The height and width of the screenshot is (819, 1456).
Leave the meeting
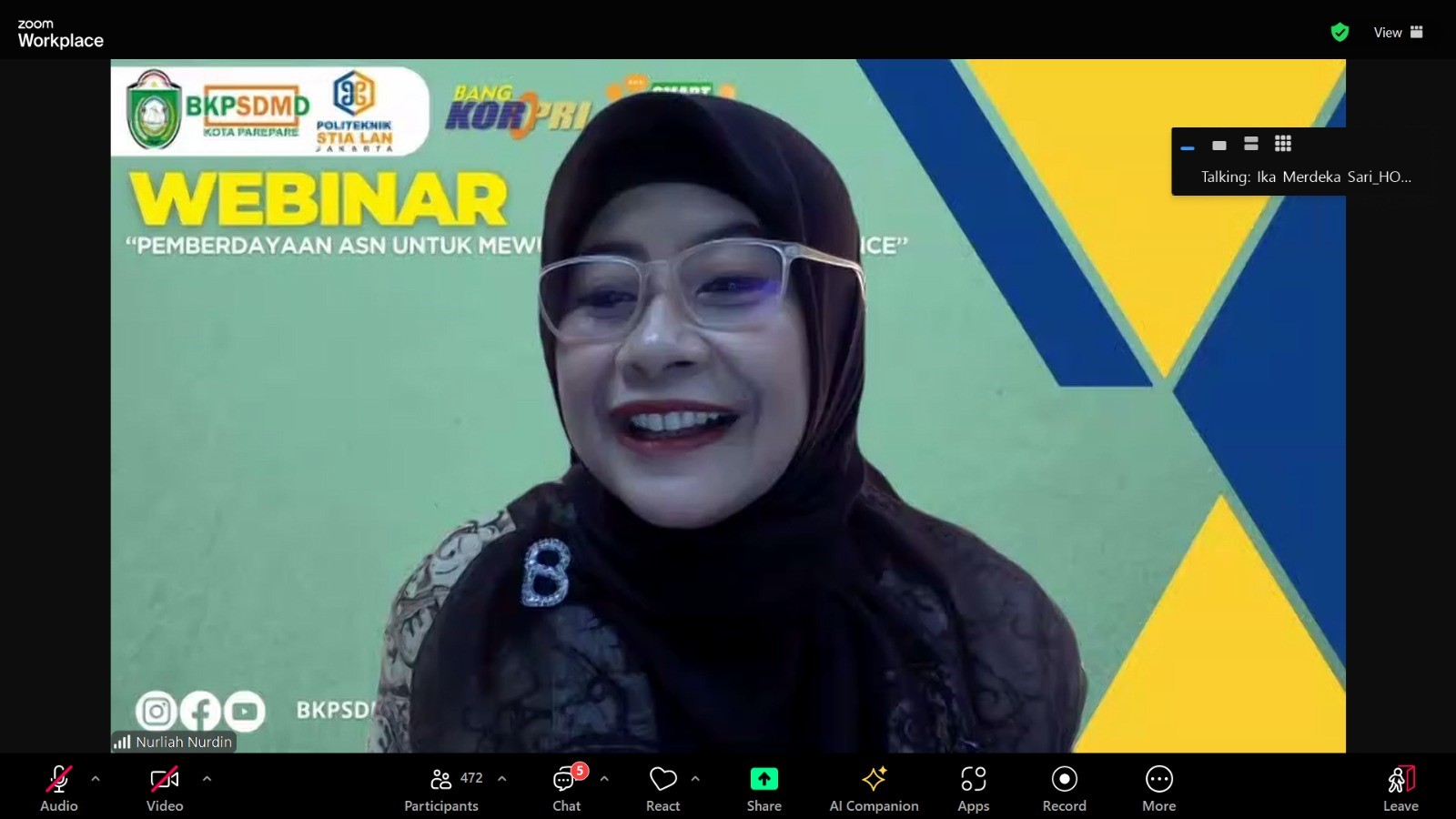[x=1400, y=788]
